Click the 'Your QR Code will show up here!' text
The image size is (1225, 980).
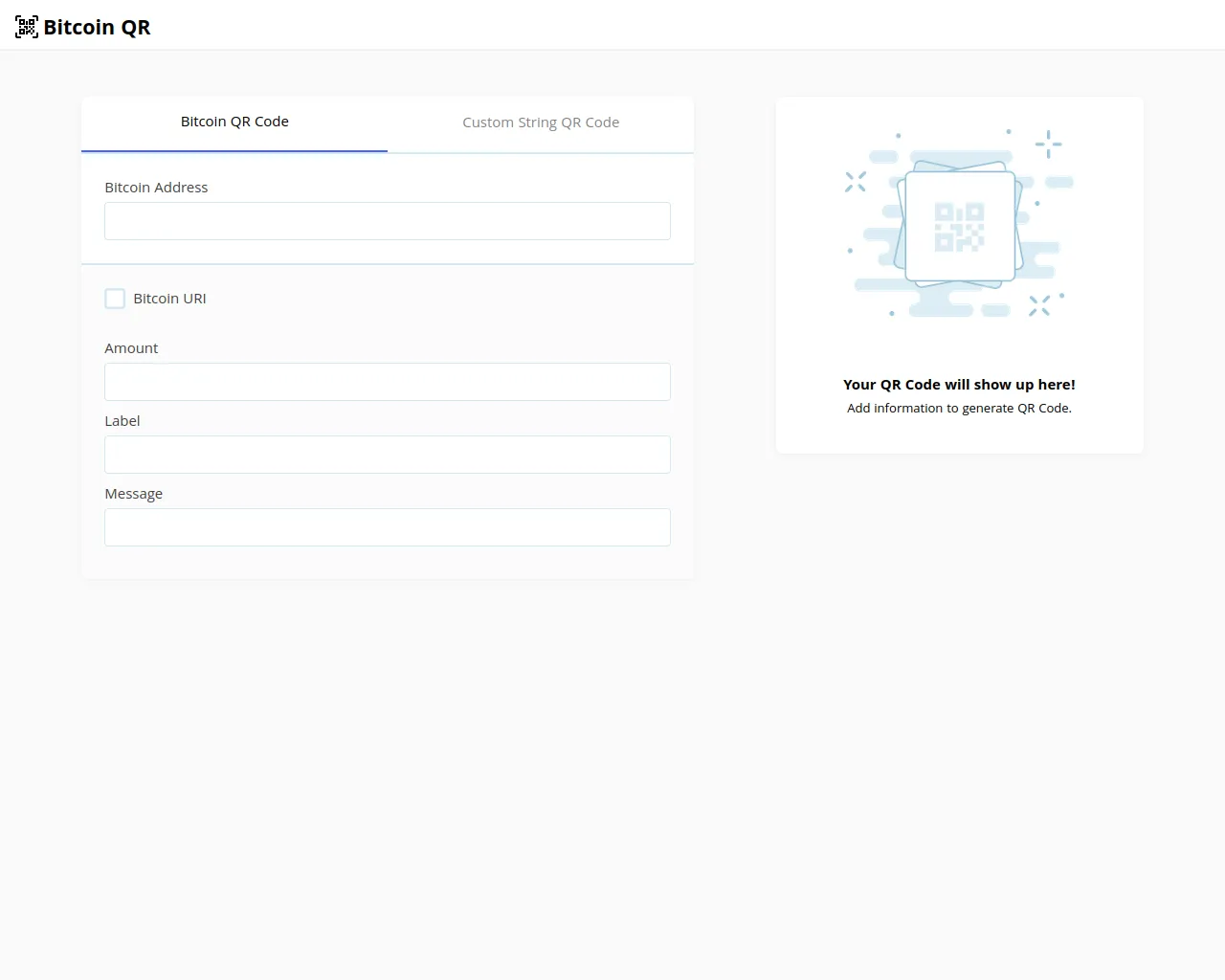click(x=959, y=385)
